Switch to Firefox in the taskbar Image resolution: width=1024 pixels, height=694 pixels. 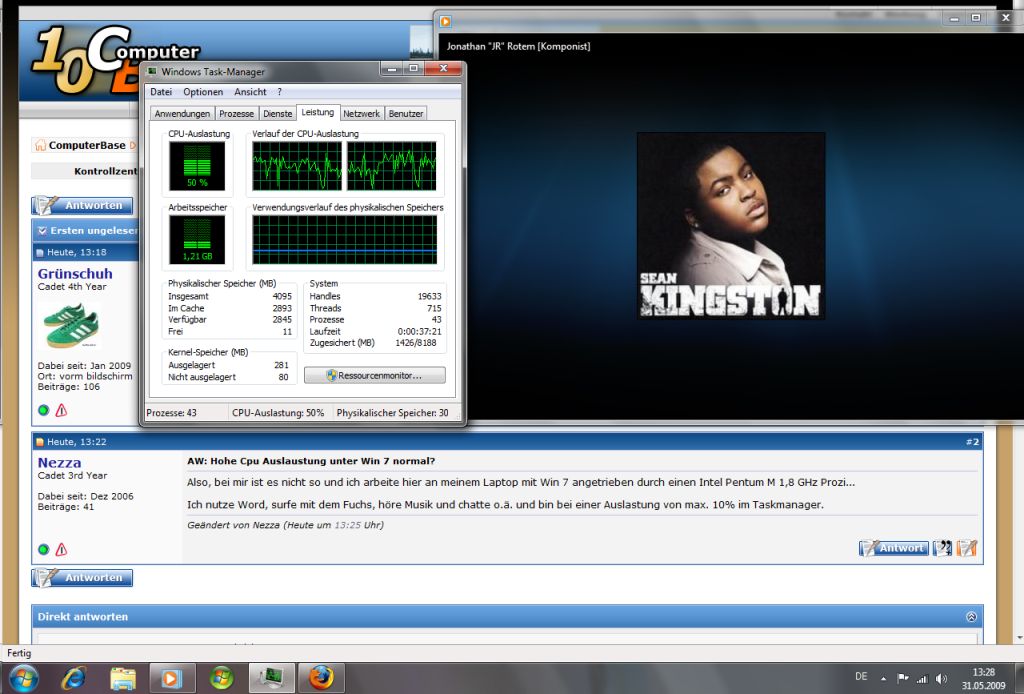(x=321, y=678)
